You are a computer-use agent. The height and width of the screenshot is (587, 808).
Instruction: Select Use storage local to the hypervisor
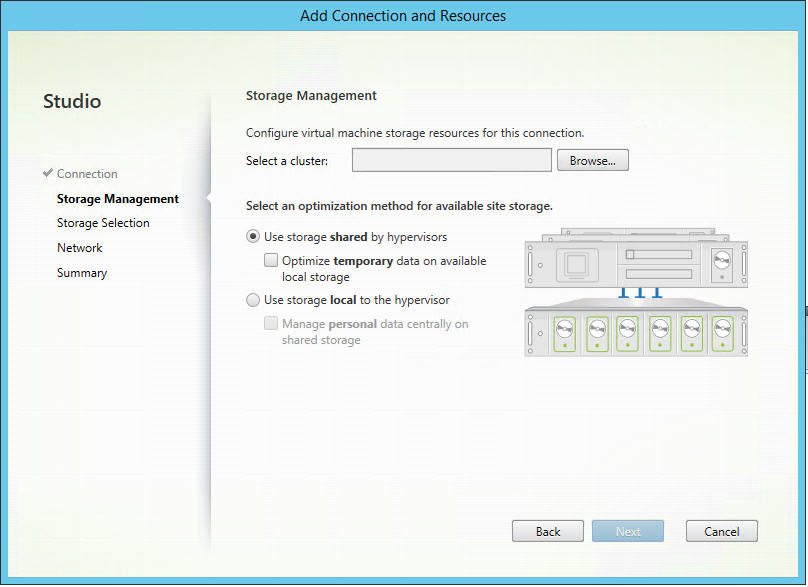(x=253, y=300)
